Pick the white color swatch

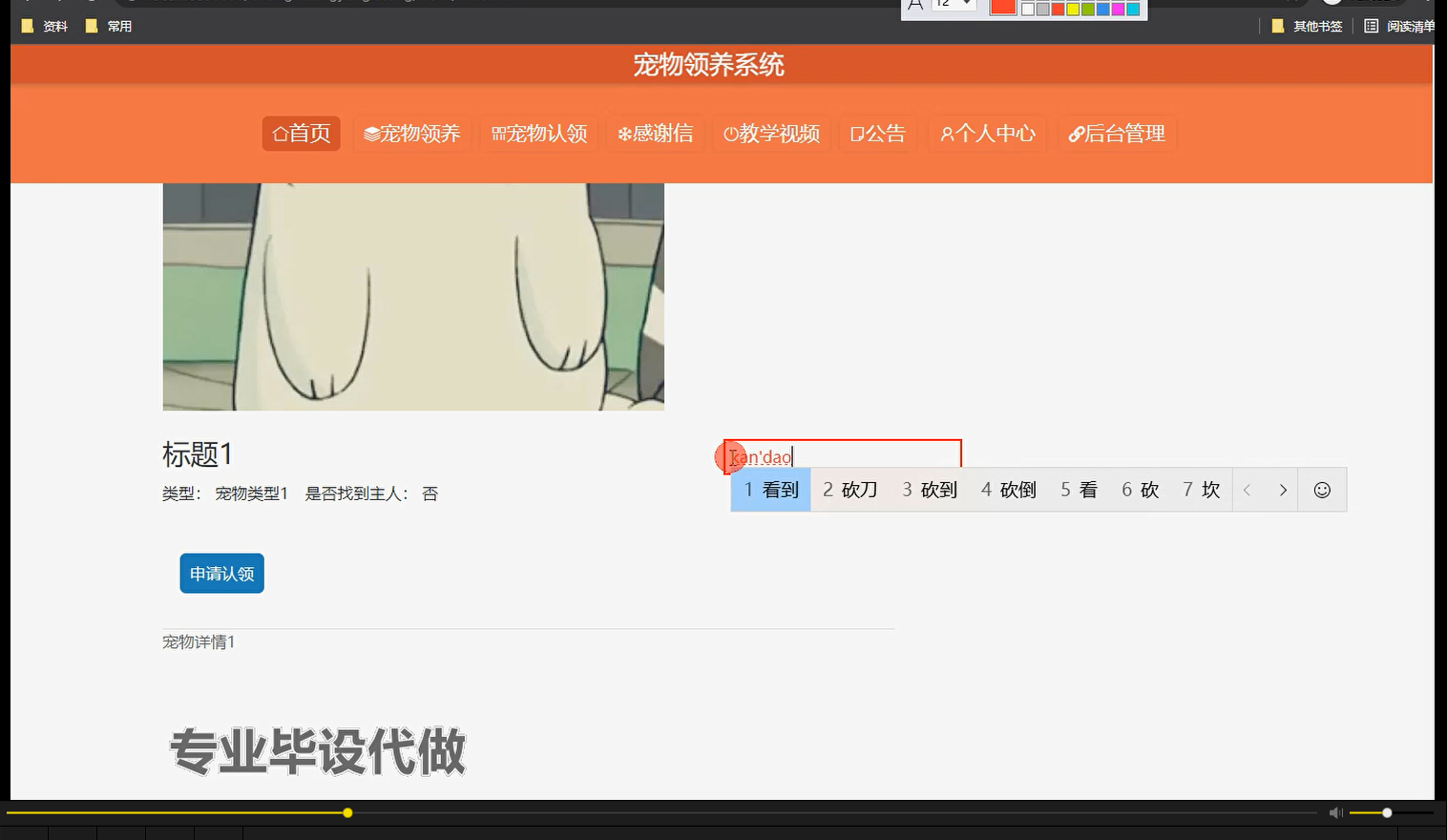pos(1028,9)
